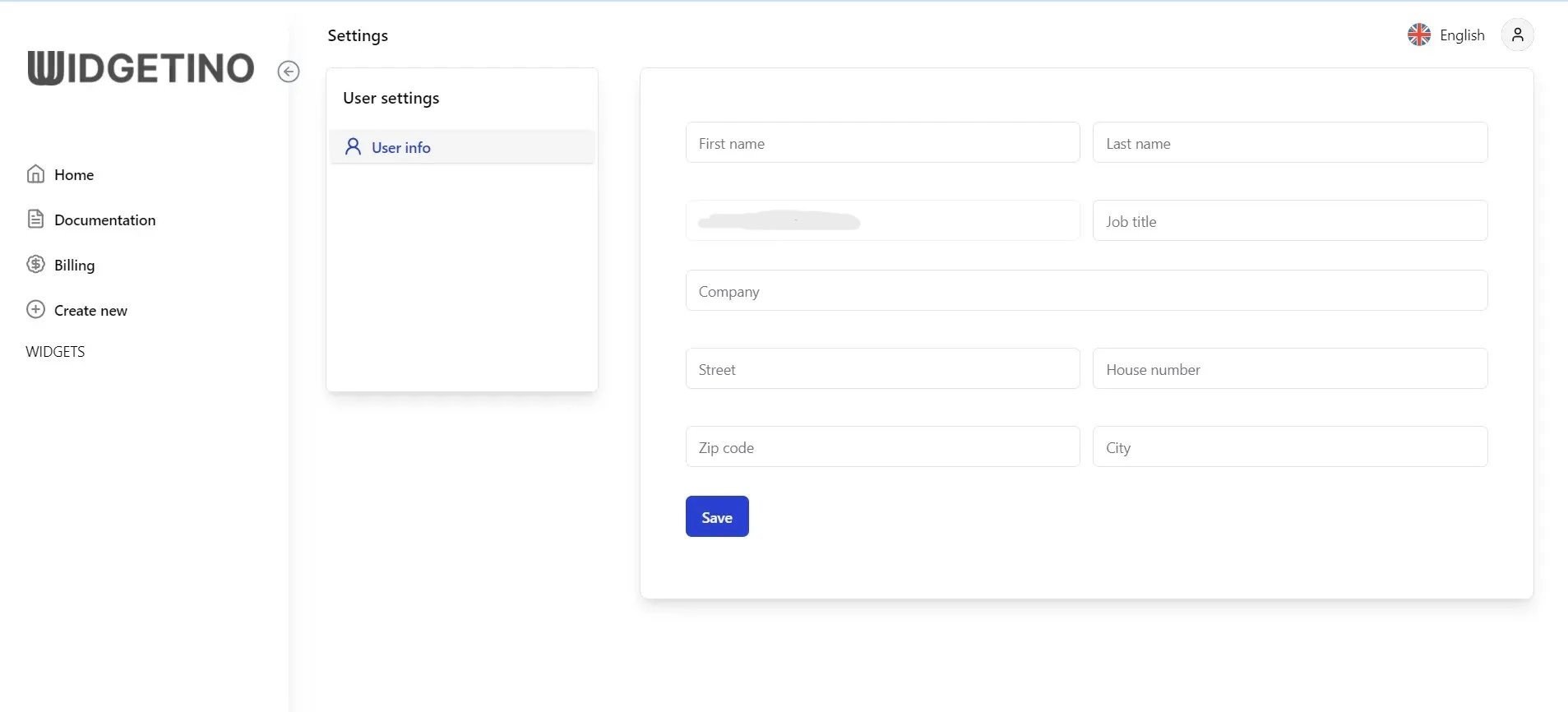Click the Home house icon
The width and height of the screenshot is (1568, 712).
pos(35,174)
